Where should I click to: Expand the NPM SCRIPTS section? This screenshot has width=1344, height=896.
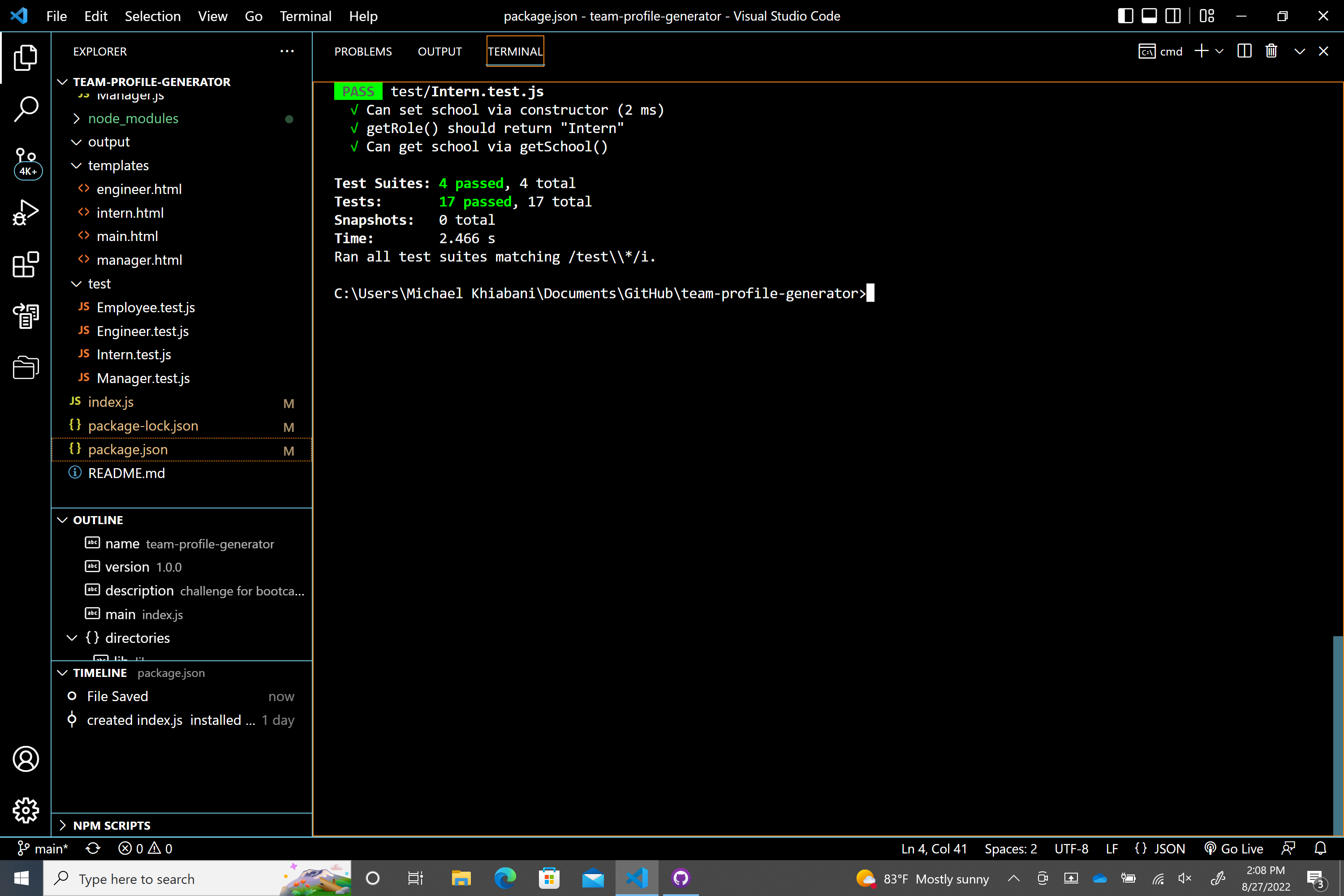112,825
